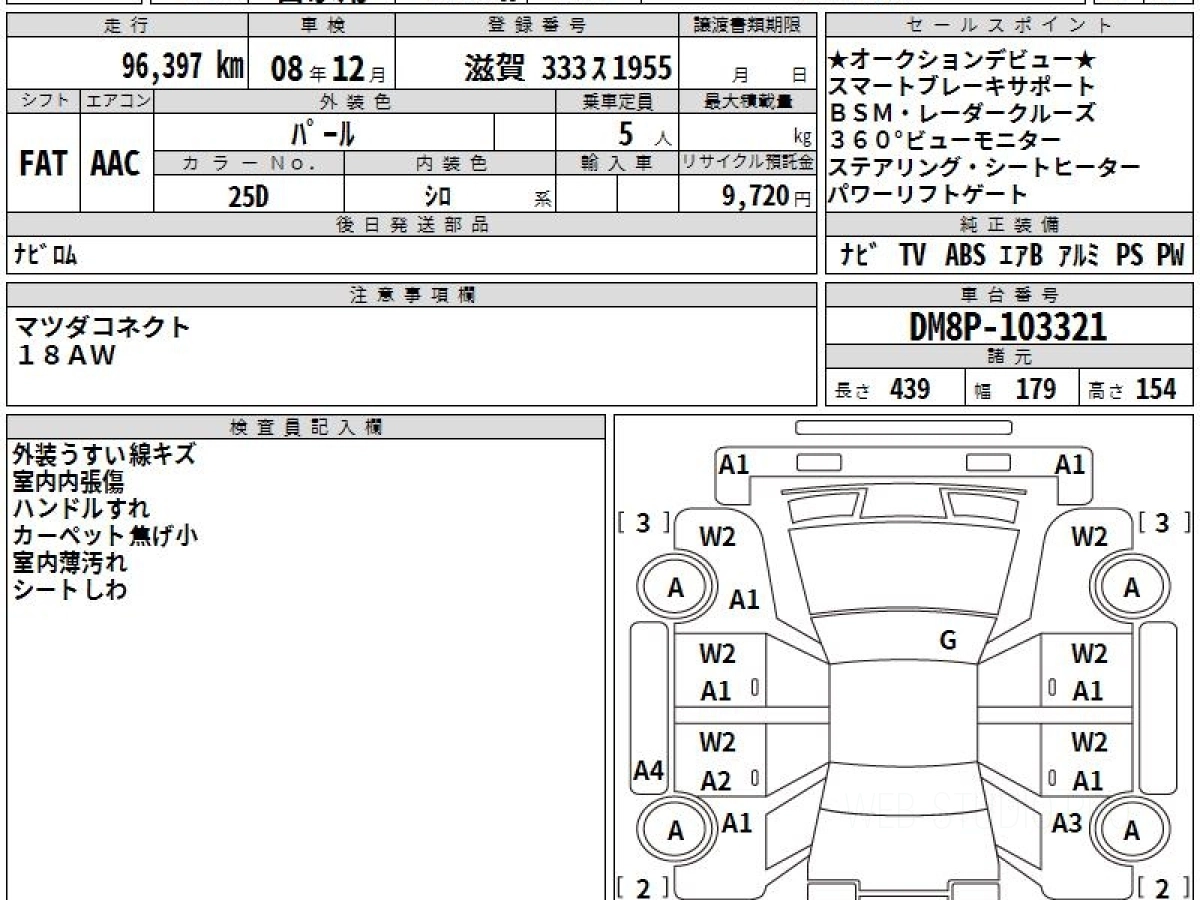
Task: Click the AAC air conditioner value
Action: click(117, 164)
